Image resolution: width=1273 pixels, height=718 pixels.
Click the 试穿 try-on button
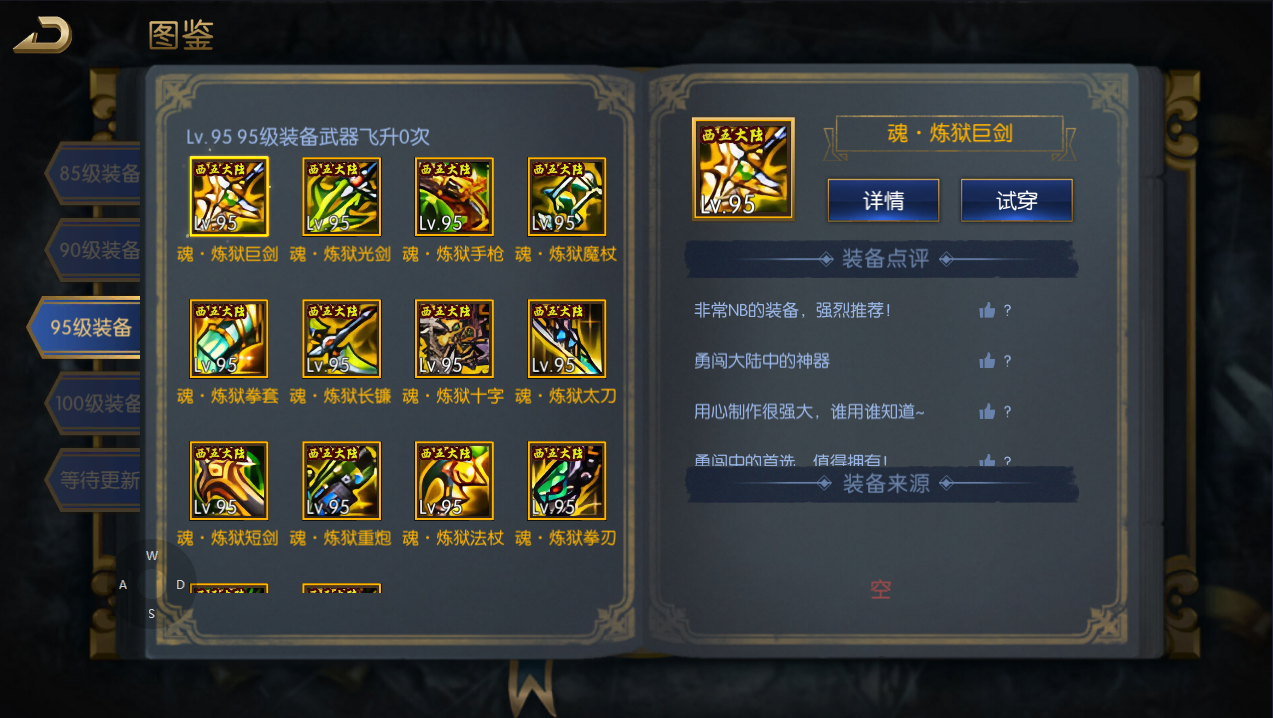[x=1017, y=200]
